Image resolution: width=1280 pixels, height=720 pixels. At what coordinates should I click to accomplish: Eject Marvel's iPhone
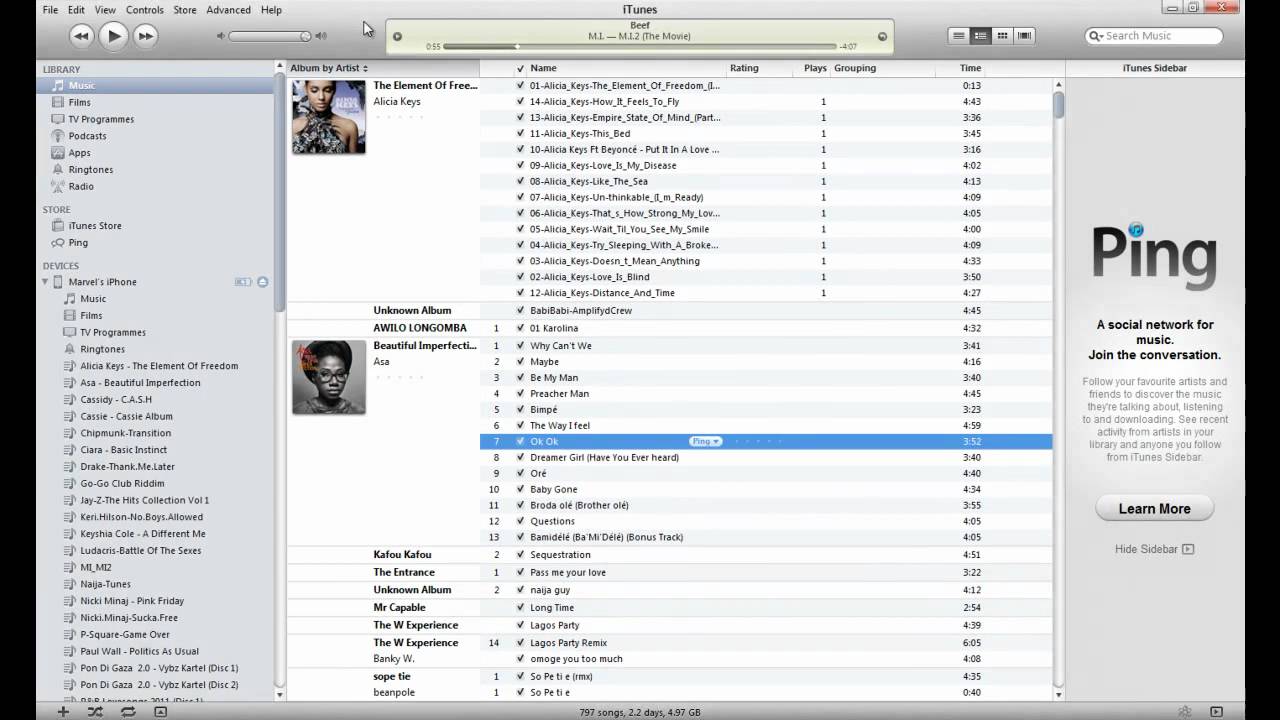point(263,282)
